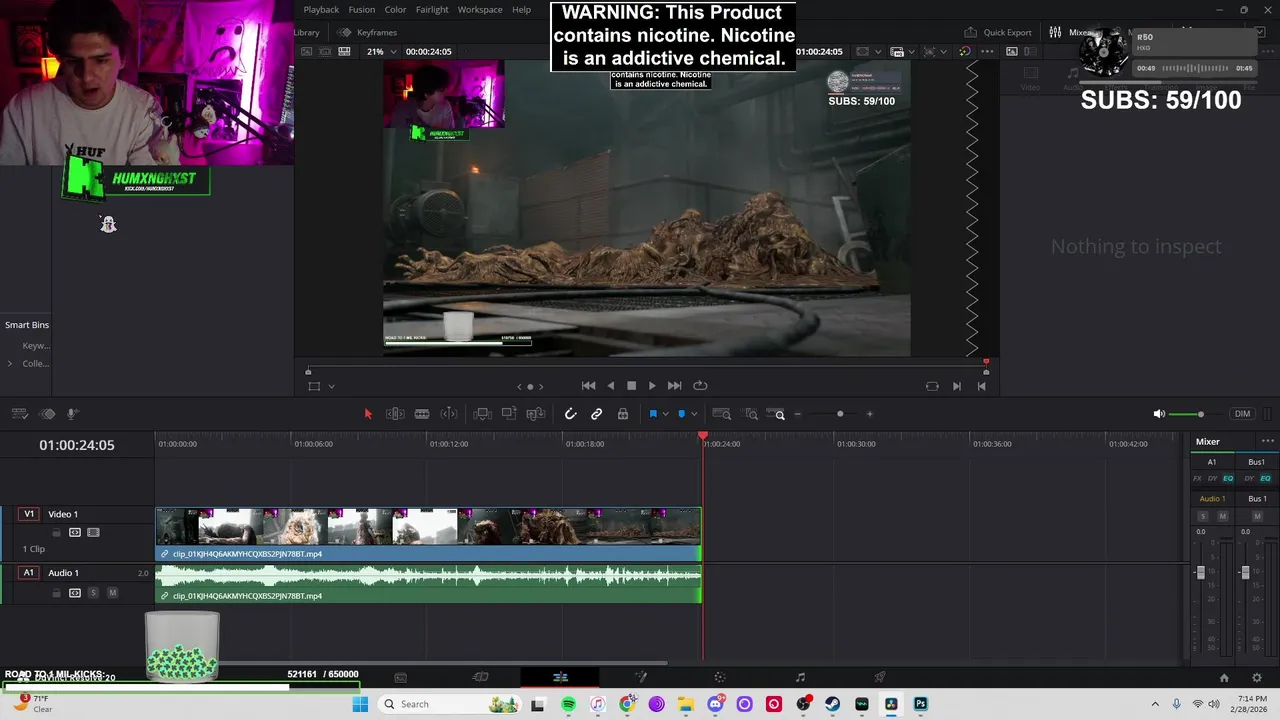Screen dimensions: 1280x720
Task: Open the Help menu
Action: (x=522, y=10)
